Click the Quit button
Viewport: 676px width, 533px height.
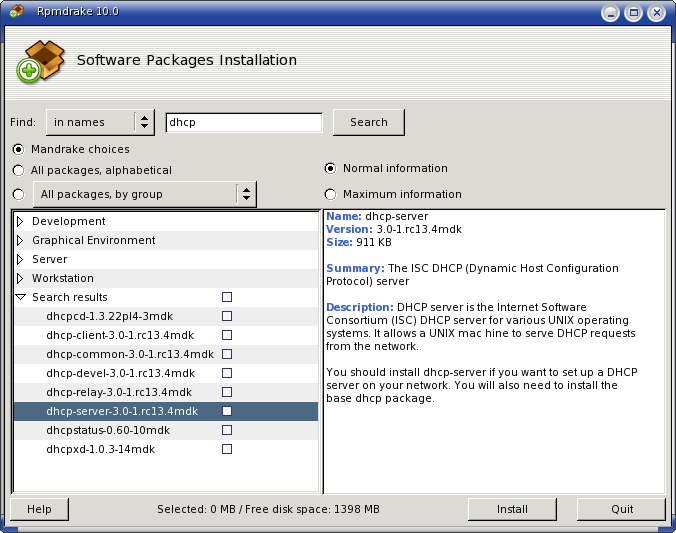point(622,509)
